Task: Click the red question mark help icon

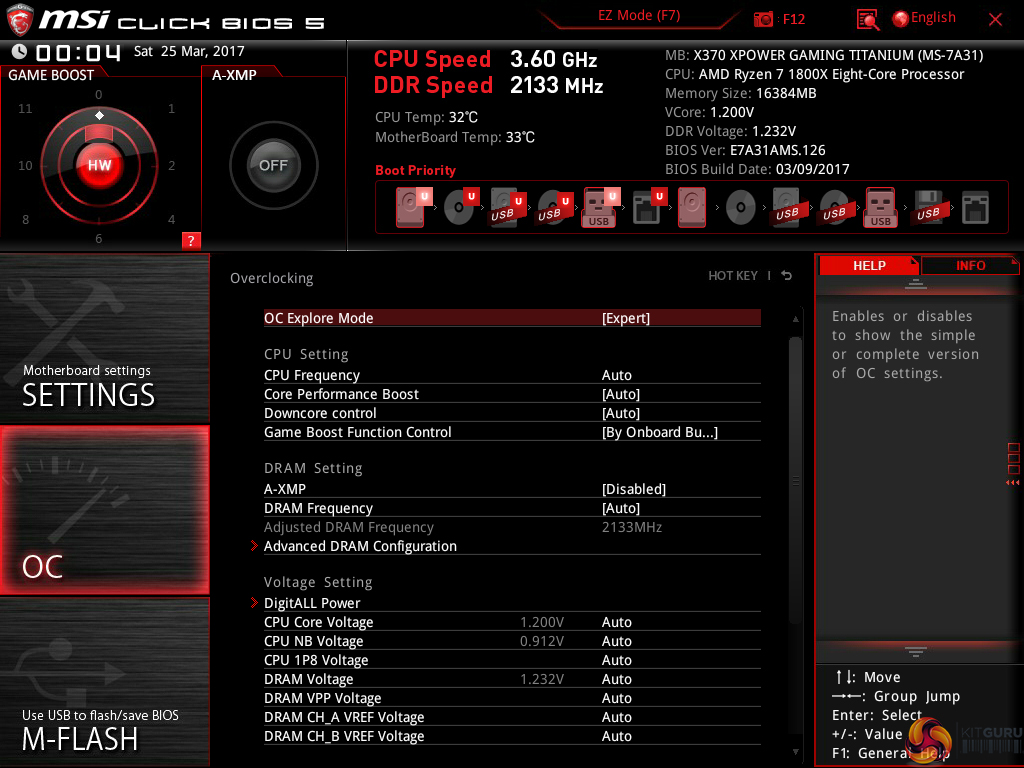Action: (191, 240)
